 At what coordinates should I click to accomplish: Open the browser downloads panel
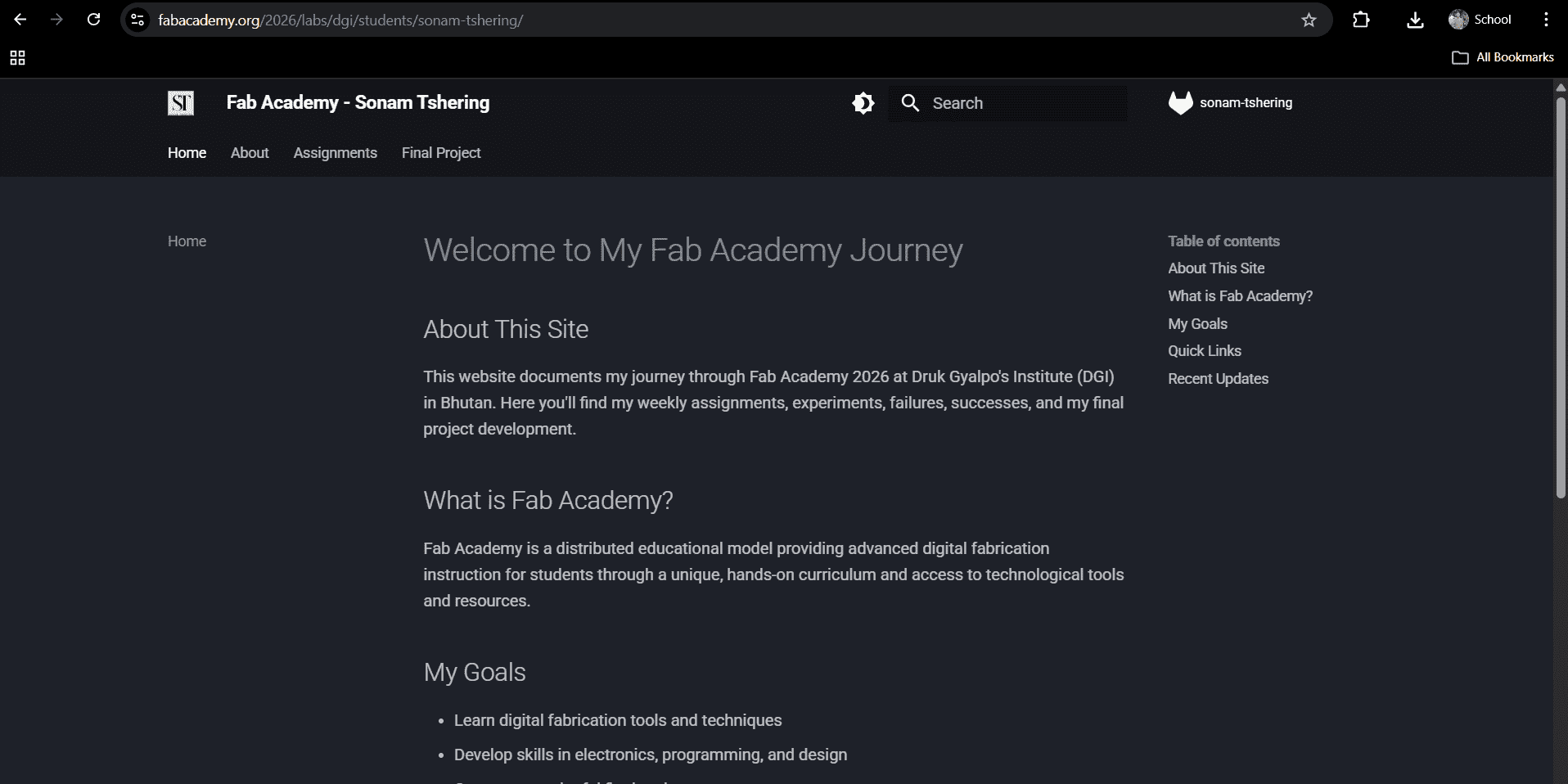1415,20
